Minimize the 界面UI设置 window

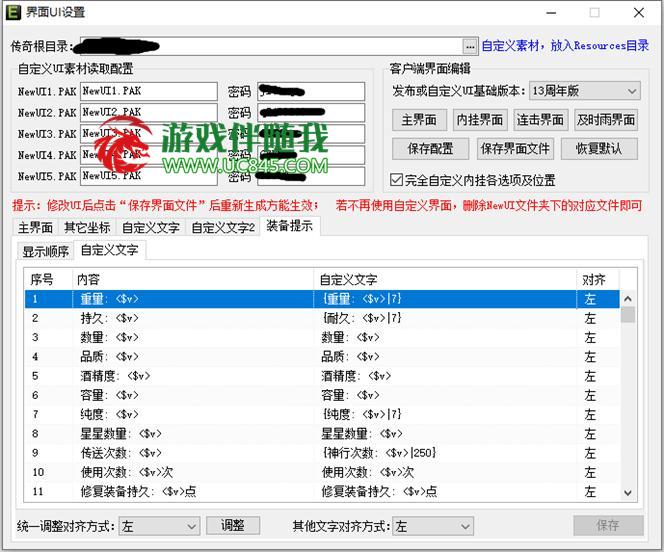point(551,12)
